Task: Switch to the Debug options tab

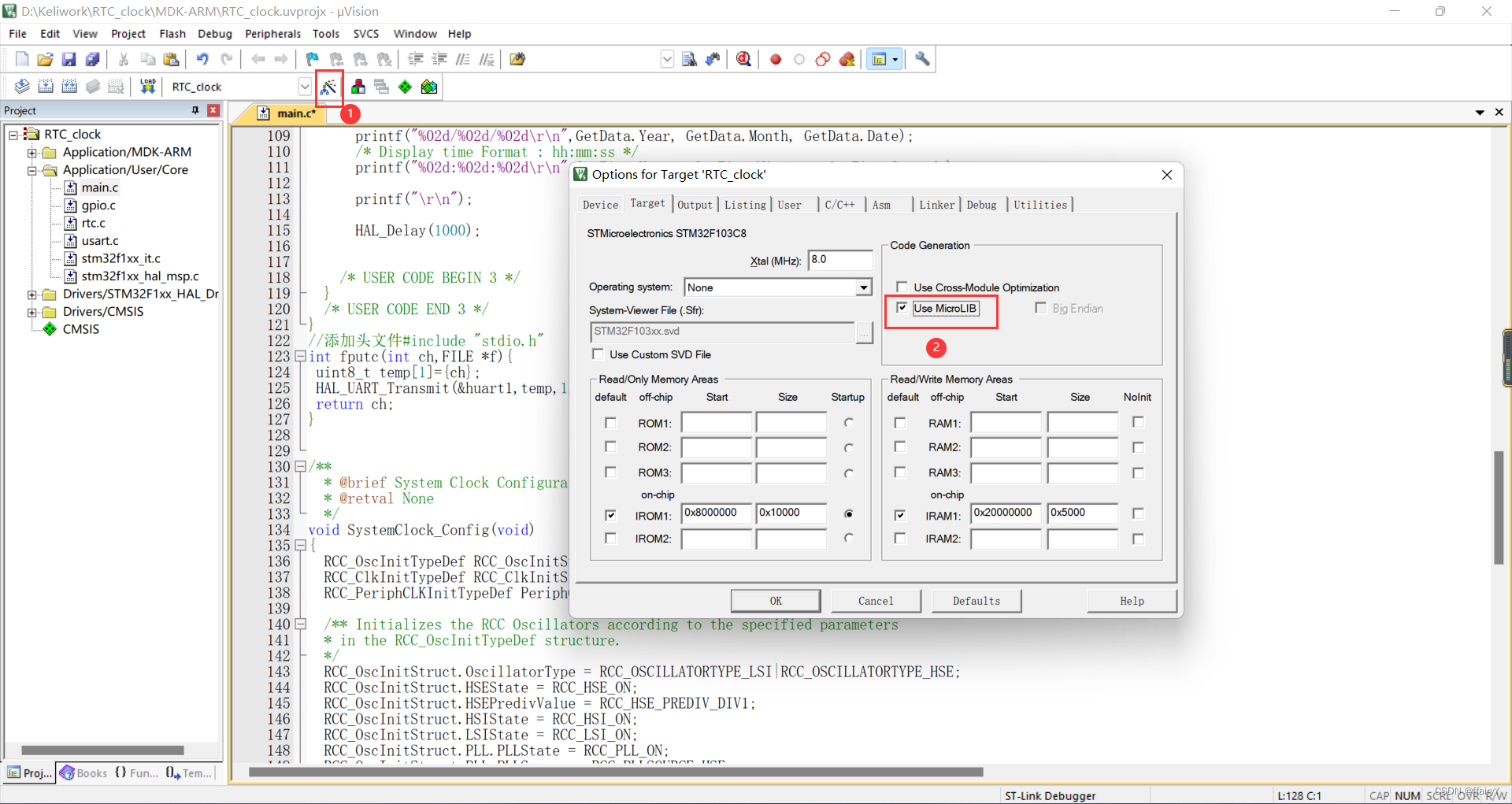Action: 981,205
